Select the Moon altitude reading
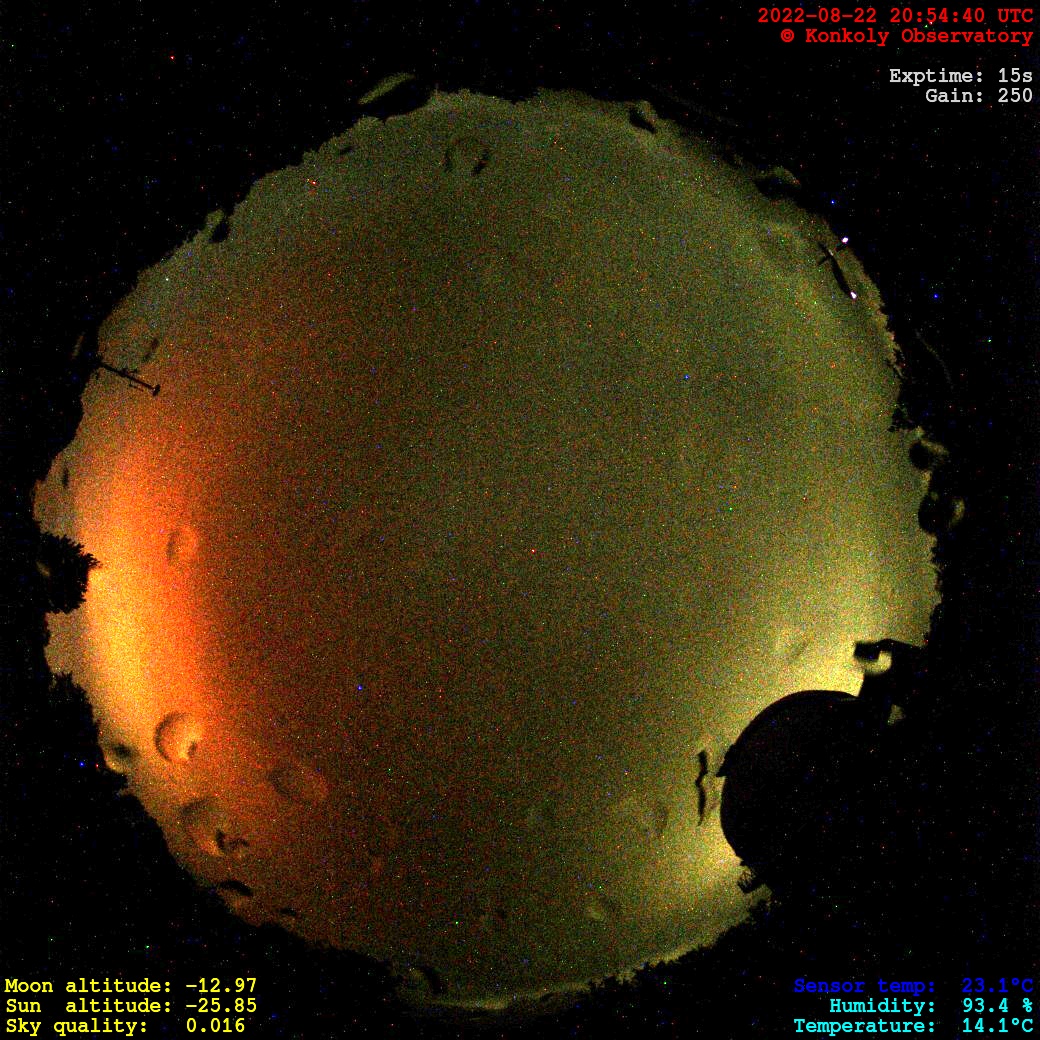1040x1040 pixels. 130,986
